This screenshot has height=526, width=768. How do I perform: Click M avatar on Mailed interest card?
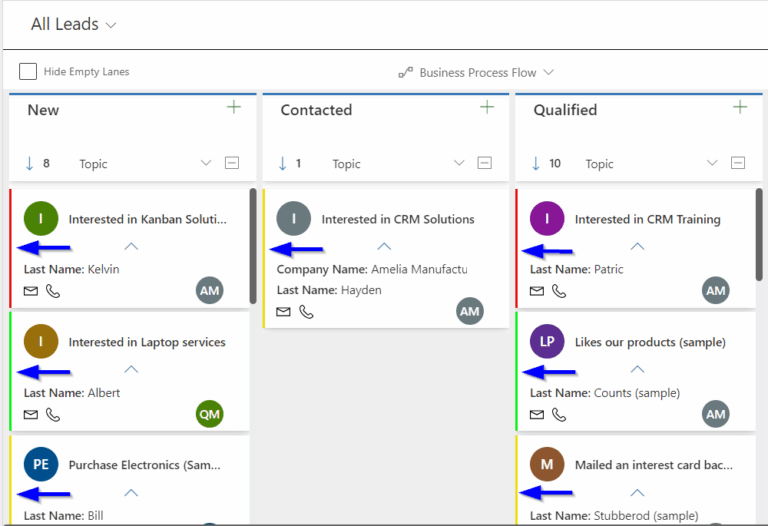547,464
